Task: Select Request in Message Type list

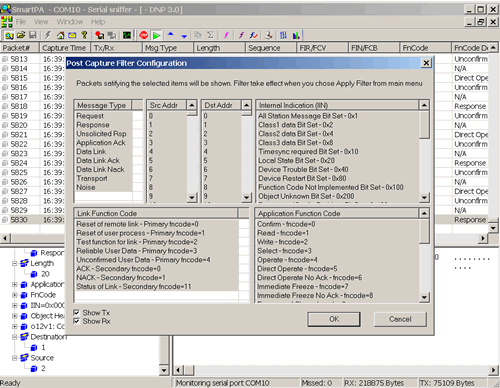Action: pyautogui.click(x=103, y=116)
